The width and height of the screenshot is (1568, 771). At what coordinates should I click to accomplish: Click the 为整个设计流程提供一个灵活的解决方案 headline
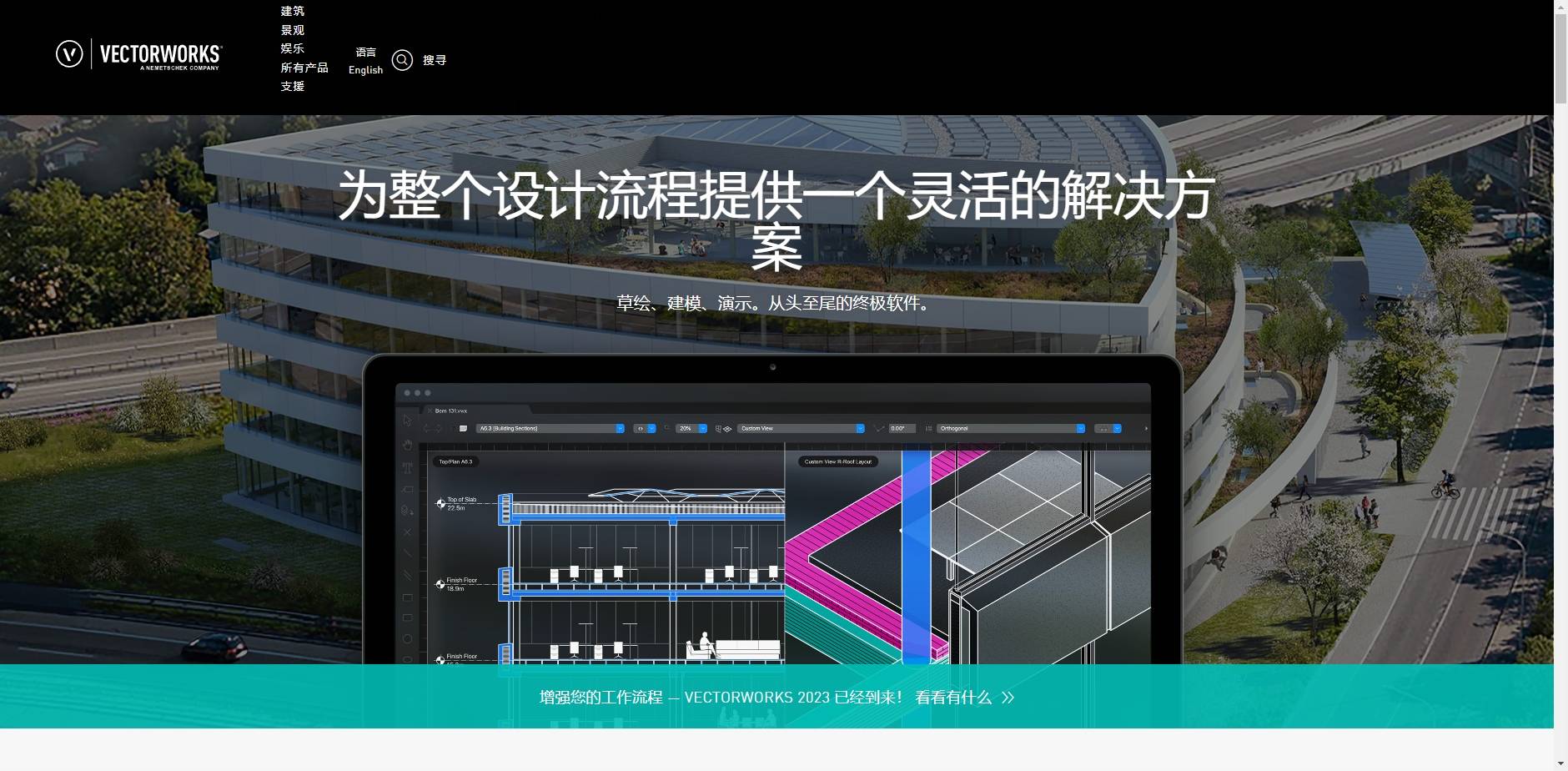click(776, 220)
